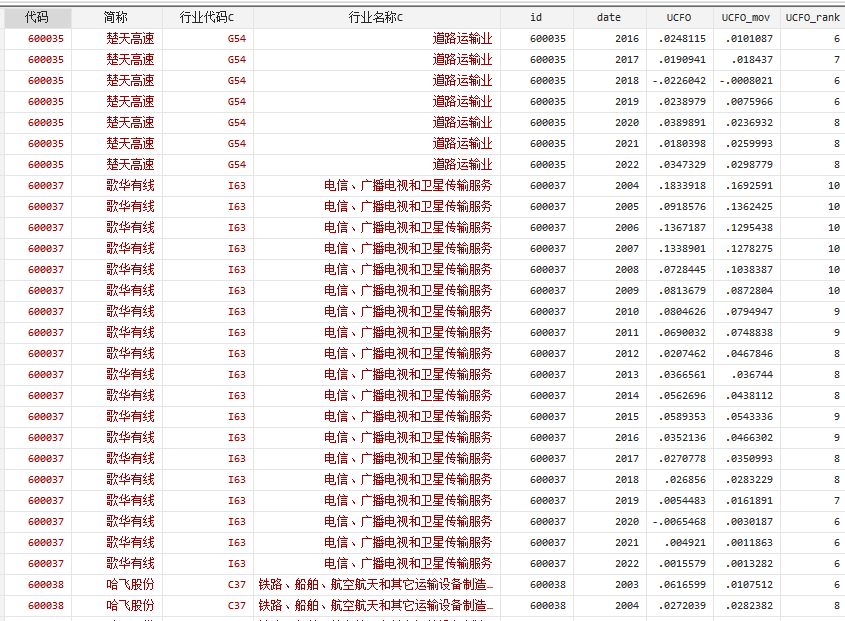Click the 代码 column header
This screenshot has width=845, height=621.
click(37, 17)
